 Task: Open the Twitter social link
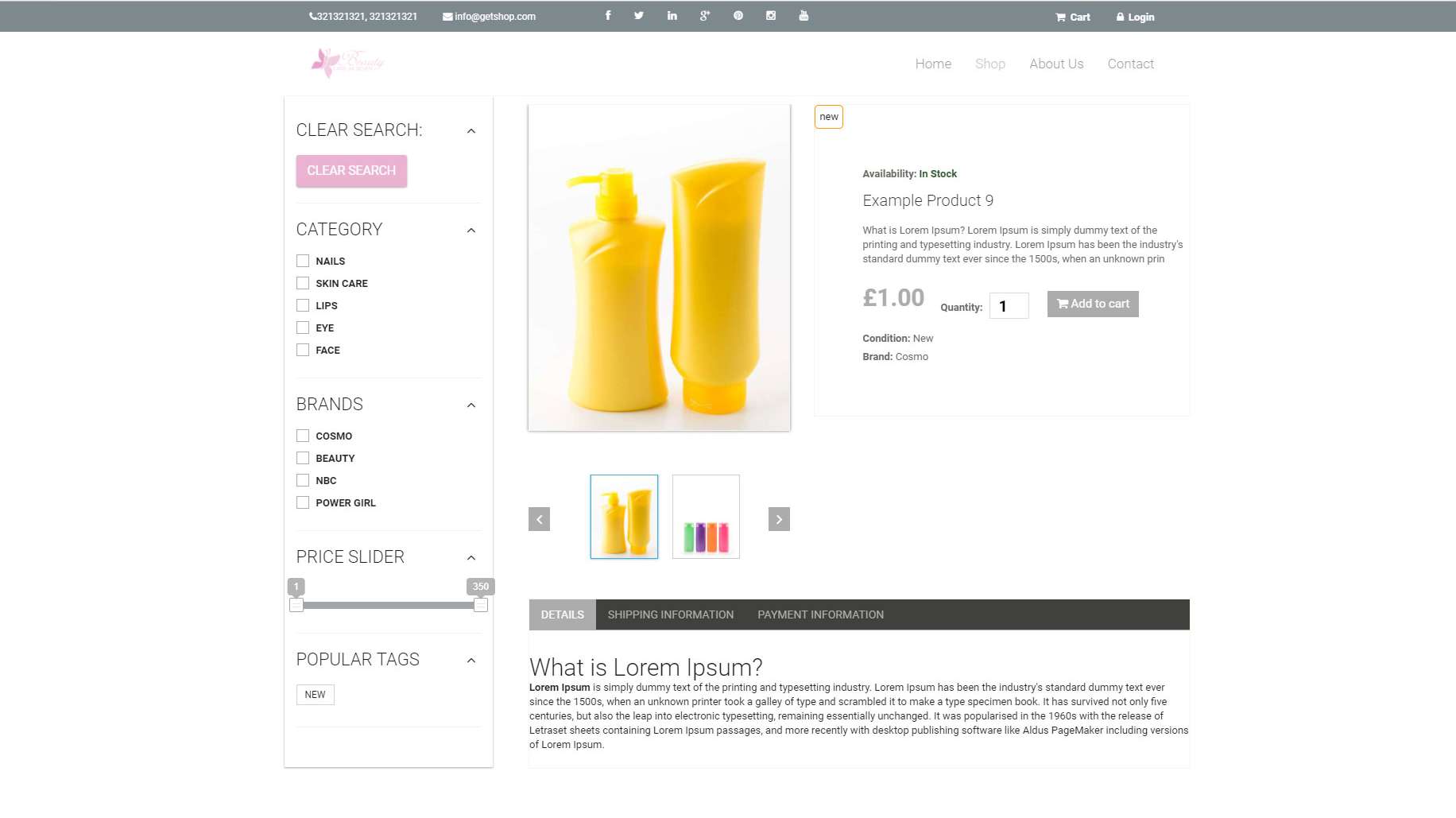pyautogui.click(x=639, y=16)
